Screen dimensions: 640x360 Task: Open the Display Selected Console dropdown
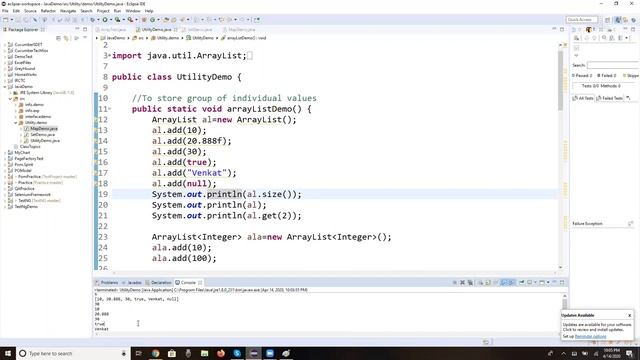[535, 282]
